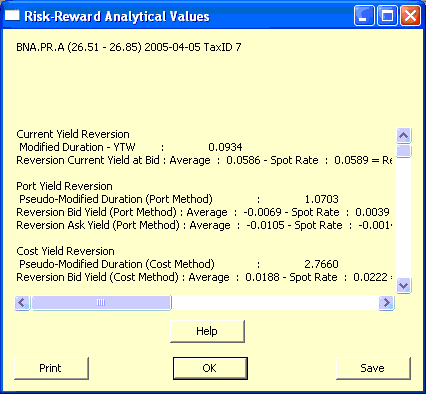Click the horizontal scrollbar thumb

pyautogui.click(x=101, y=303)
